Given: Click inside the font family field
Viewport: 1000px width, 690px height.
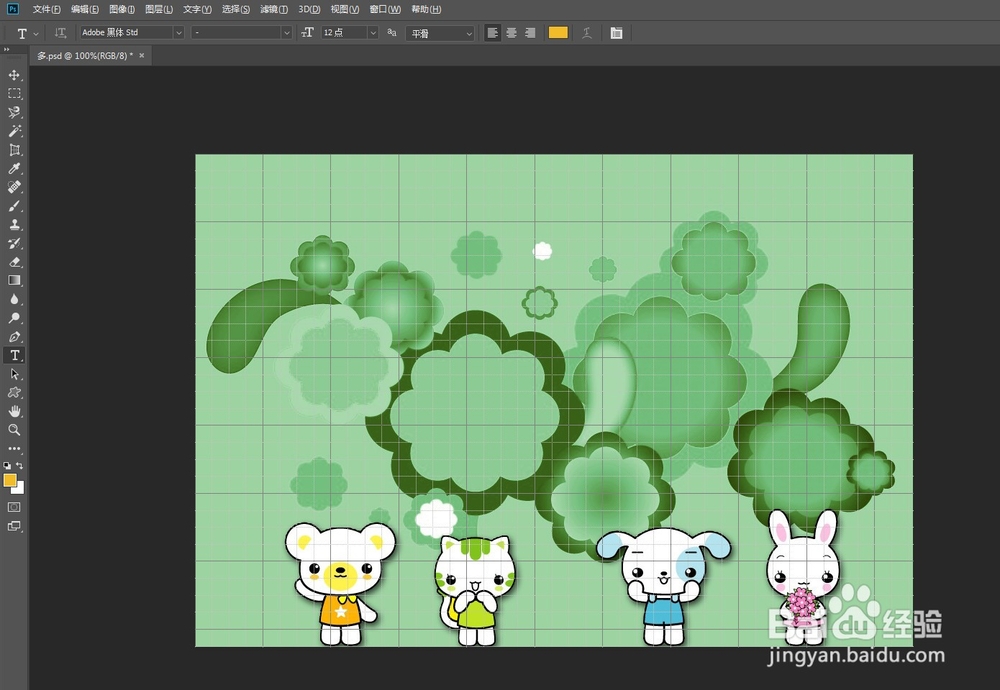Looking at the screenshot, I should pos(126,33).
